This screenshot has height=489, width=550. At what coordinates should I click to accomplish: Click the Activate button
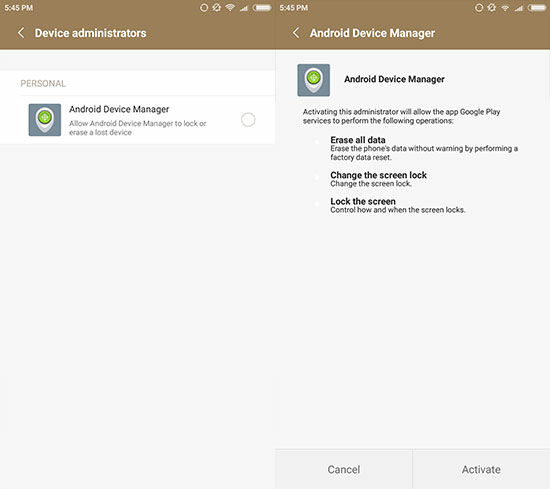click(481, 469)
